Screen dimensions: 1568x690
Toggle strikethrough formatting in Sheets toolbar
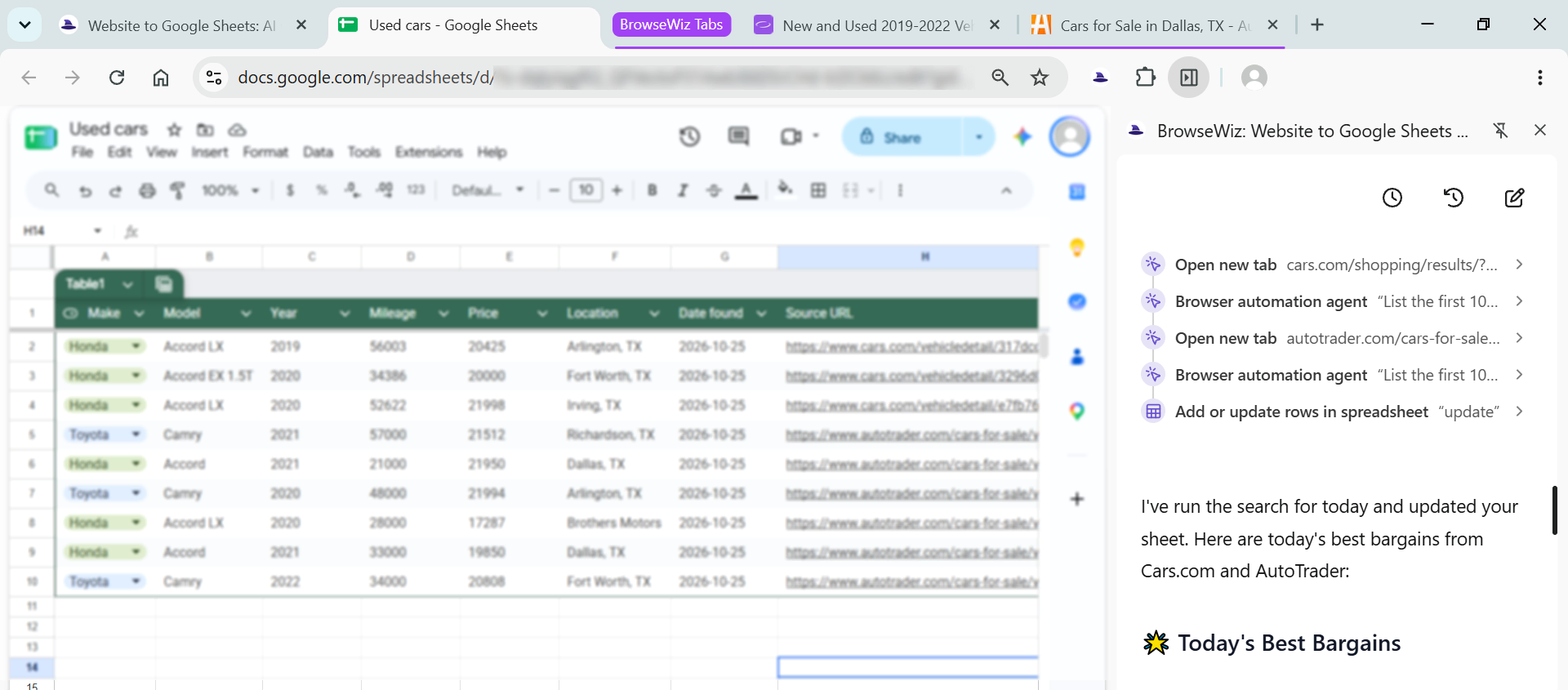click(715, 190)
